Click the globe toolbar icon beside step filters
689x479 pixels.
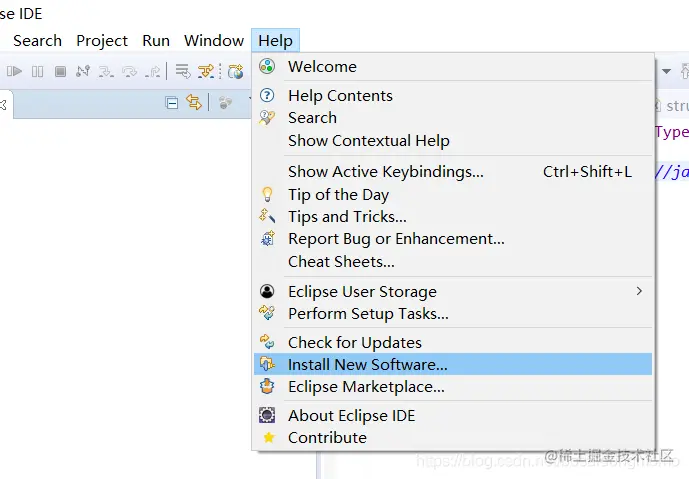click(x=236, y=71)
